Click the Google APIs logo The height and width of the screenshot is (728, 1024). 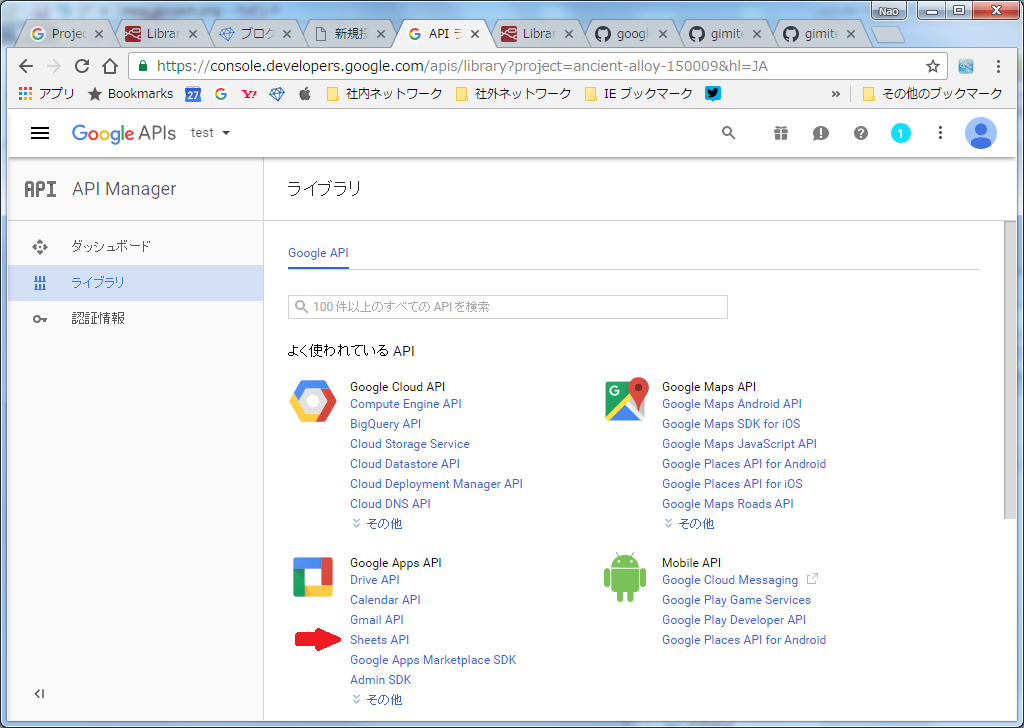coord(123,133)
